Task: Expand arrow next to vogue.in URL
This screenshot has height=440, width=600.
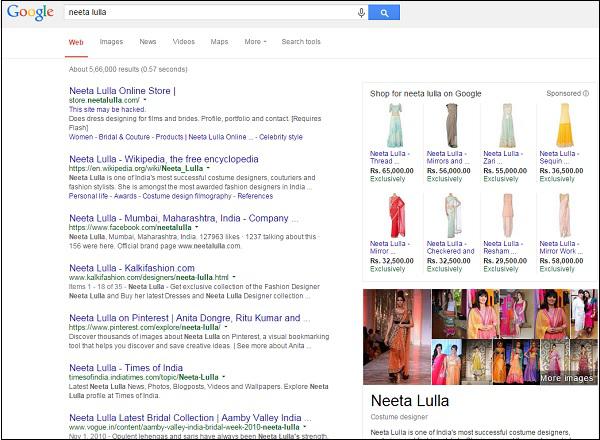Action: (x=305, y=426)
